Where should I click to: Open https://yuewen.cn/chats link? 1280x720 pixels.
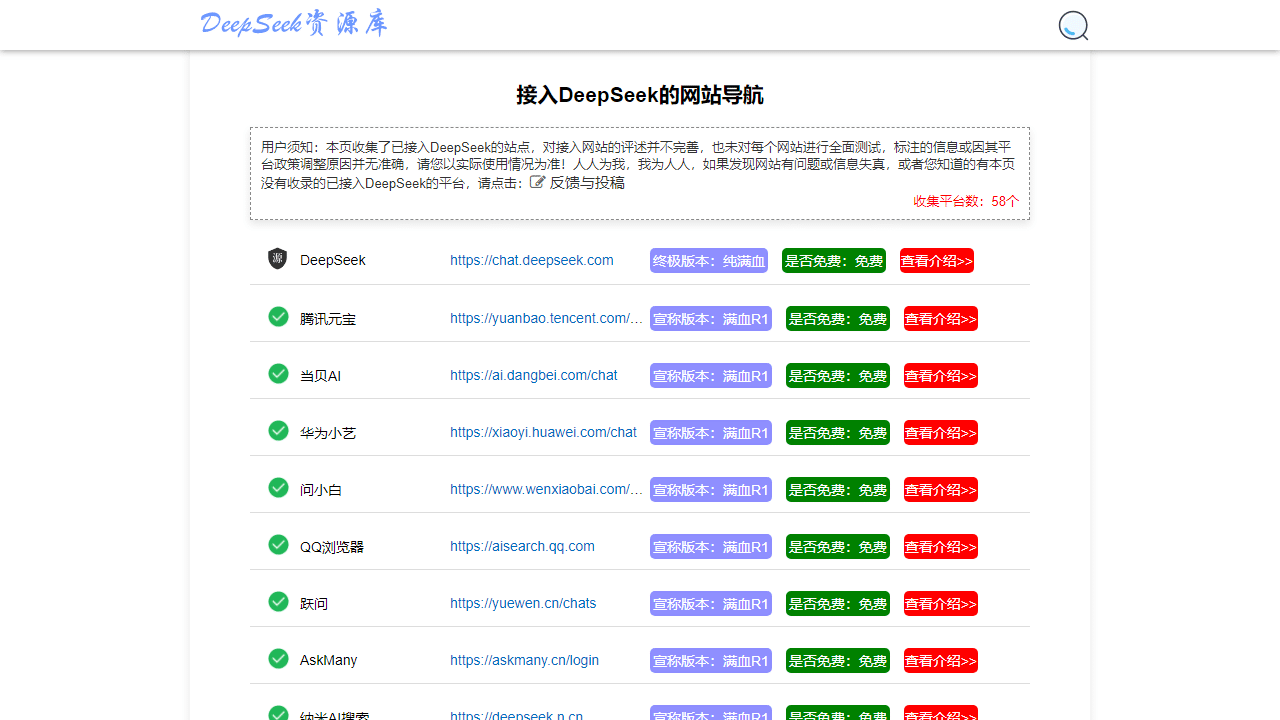click(523, 603)
